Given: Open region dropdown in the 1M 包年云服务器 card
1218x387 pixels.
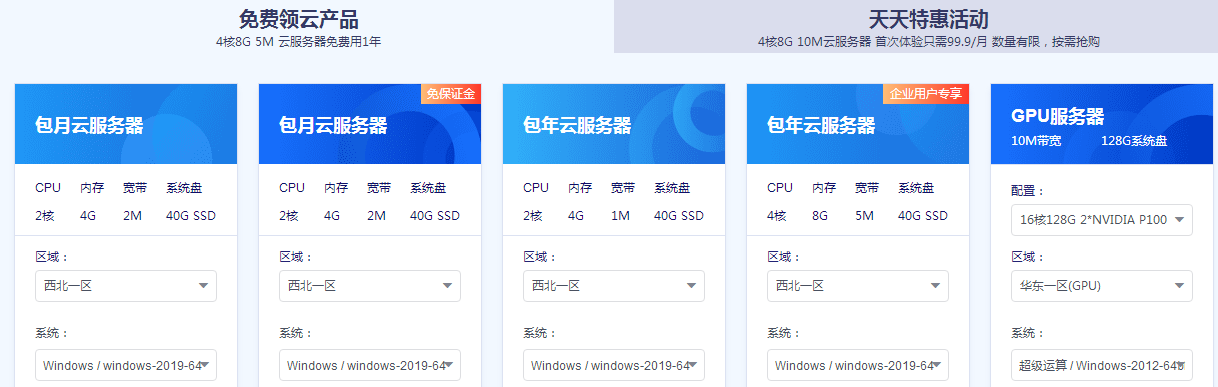Looking at the screenshot, I should (614, 286).
